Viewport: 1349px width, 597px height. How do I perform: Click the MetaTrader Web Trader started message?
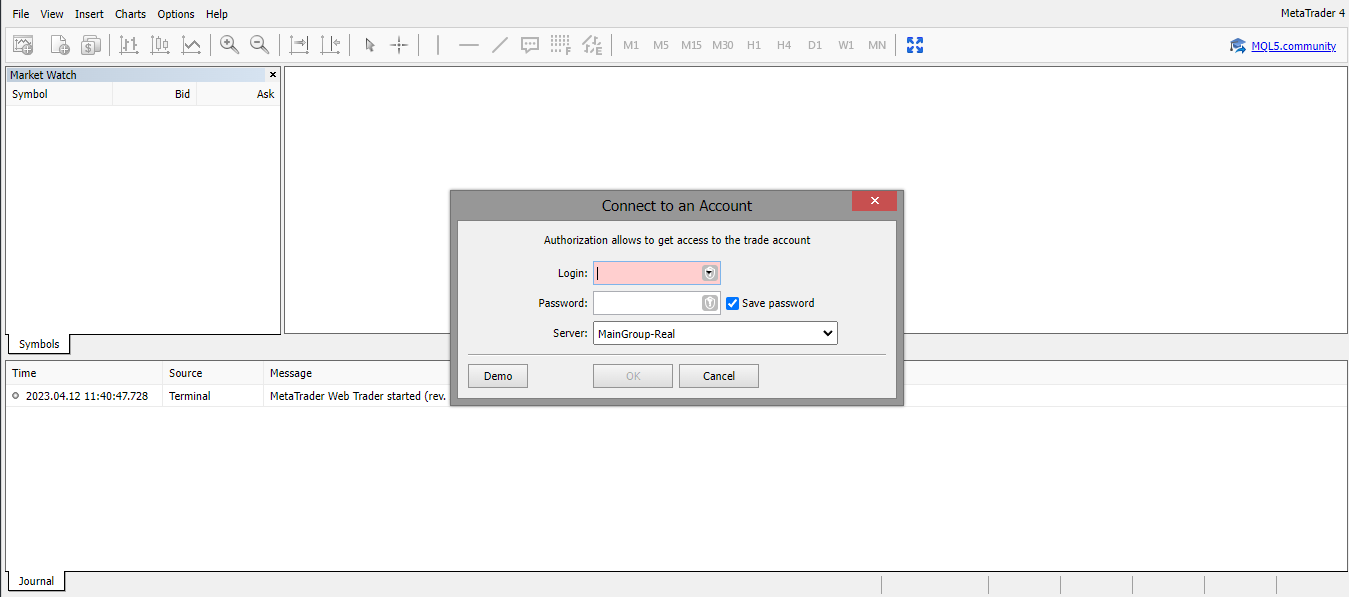[x=358, y=396]
